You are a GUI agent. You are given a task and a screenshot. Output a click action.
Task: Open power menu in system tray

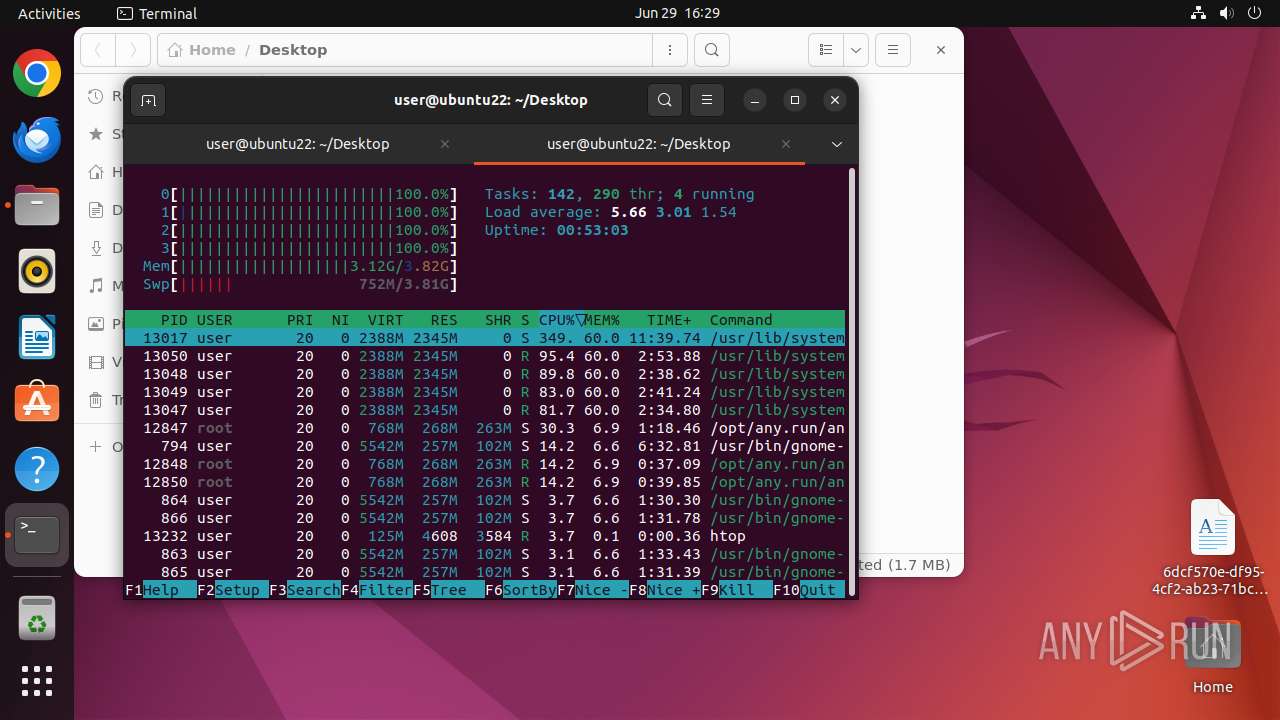coord(1254,13)
